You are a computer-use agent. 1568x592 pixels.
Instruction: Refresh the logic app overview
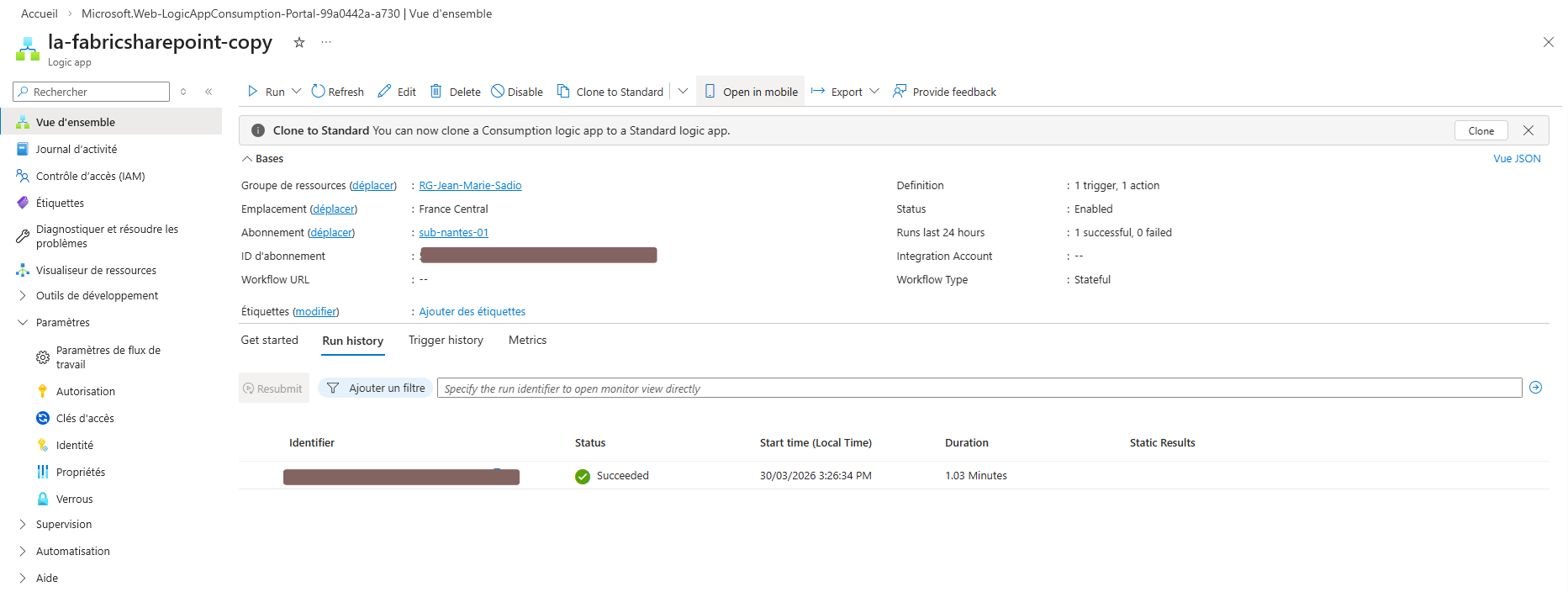click(x=337, y=92)
